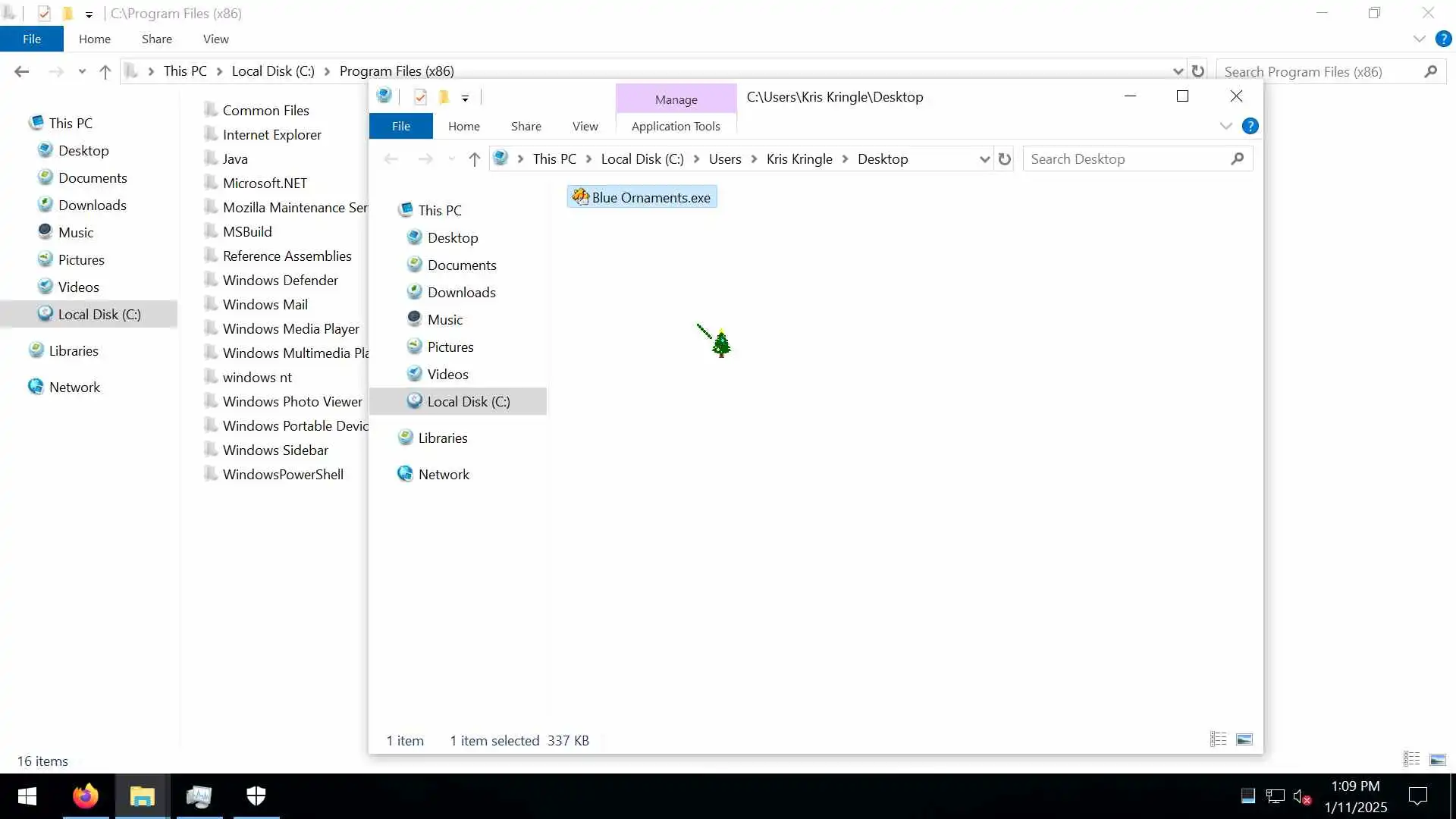Open address bar history dropdown in Desktop window
Image resolution: width=1456 pixels, height=819 pixels.
(984, 159)
